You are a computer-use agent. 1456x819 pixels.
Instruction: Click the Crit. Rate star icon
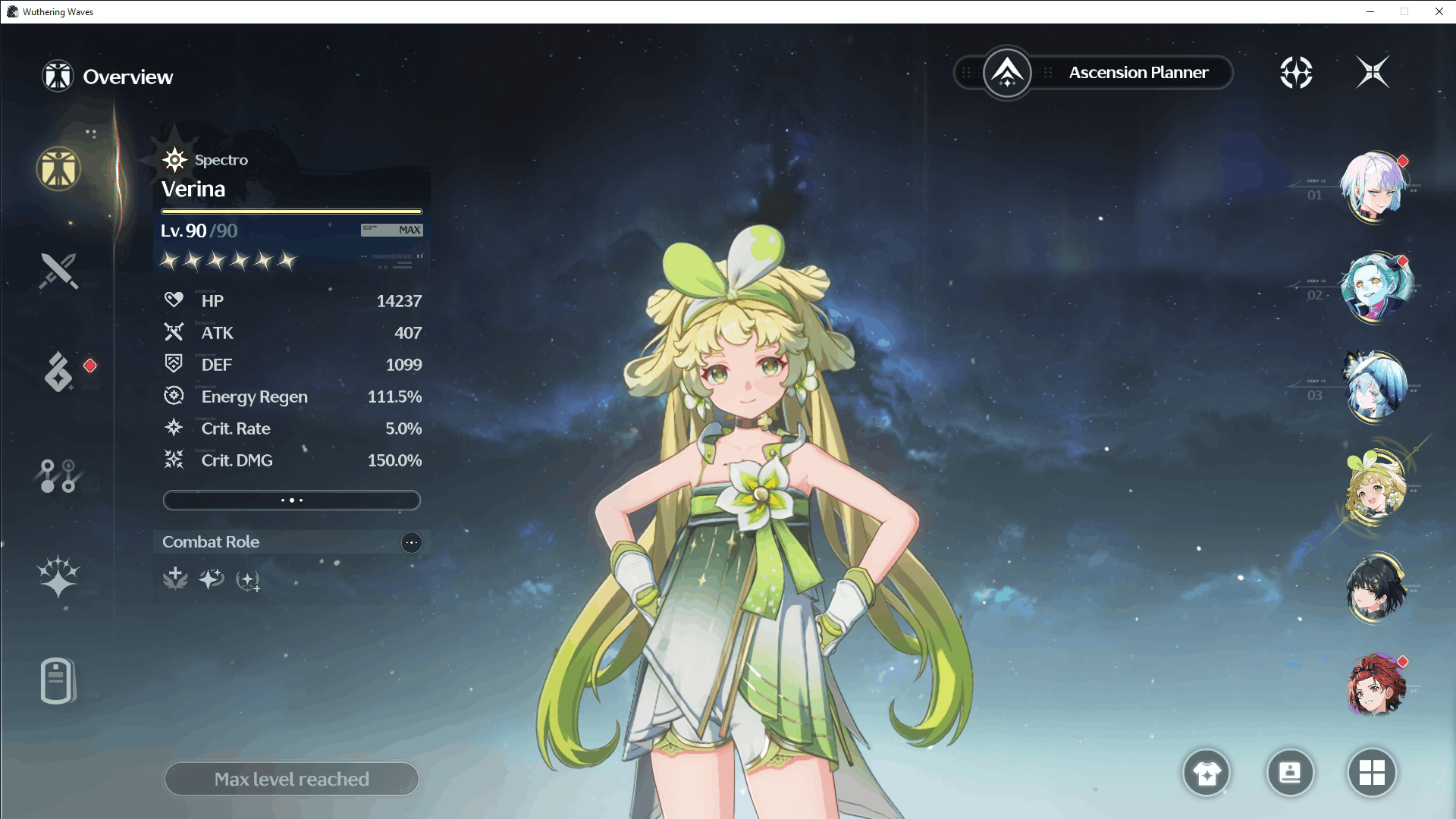(x=174, y=428)
